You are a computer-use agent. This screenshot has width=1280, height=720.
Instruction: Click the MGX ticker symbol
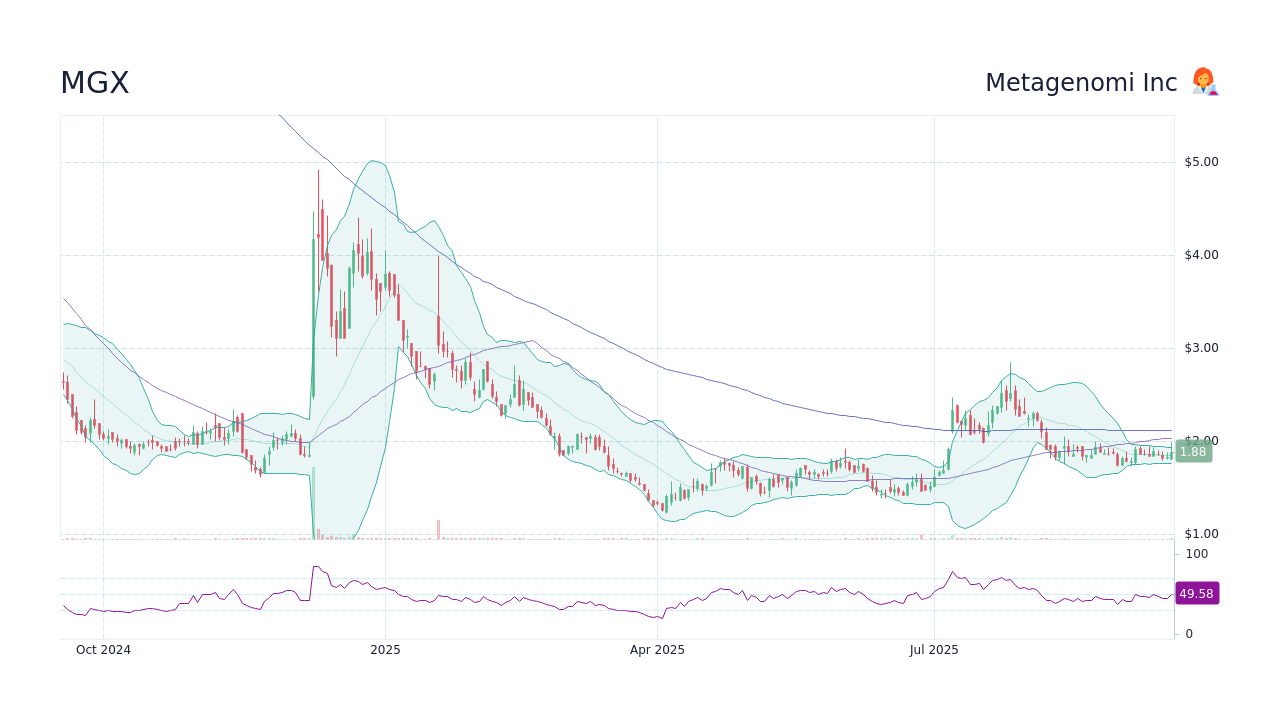(94, 82)
